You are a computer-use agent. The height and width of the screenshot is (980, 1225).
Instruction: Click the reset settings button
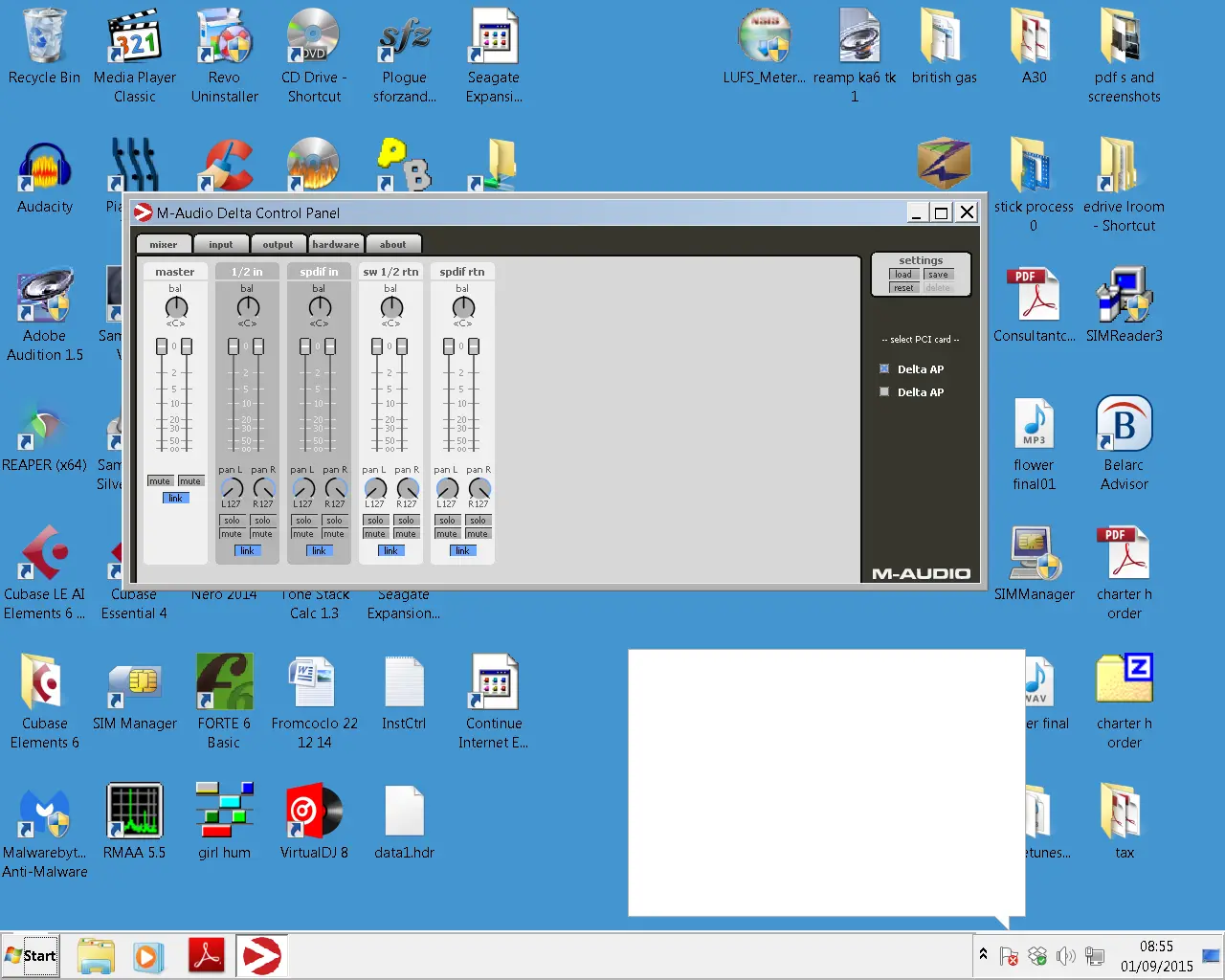903,288
